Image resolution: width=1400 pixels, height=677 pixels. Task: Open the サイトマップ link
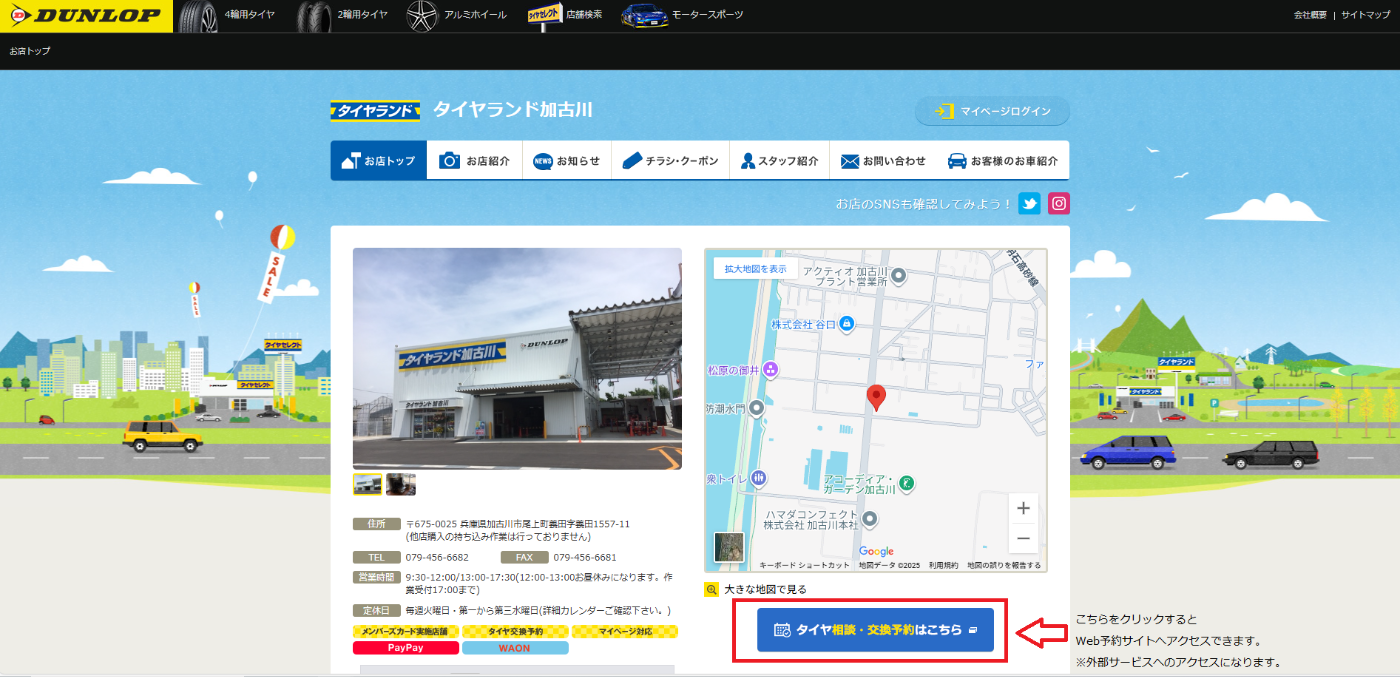click(1365, 15)
